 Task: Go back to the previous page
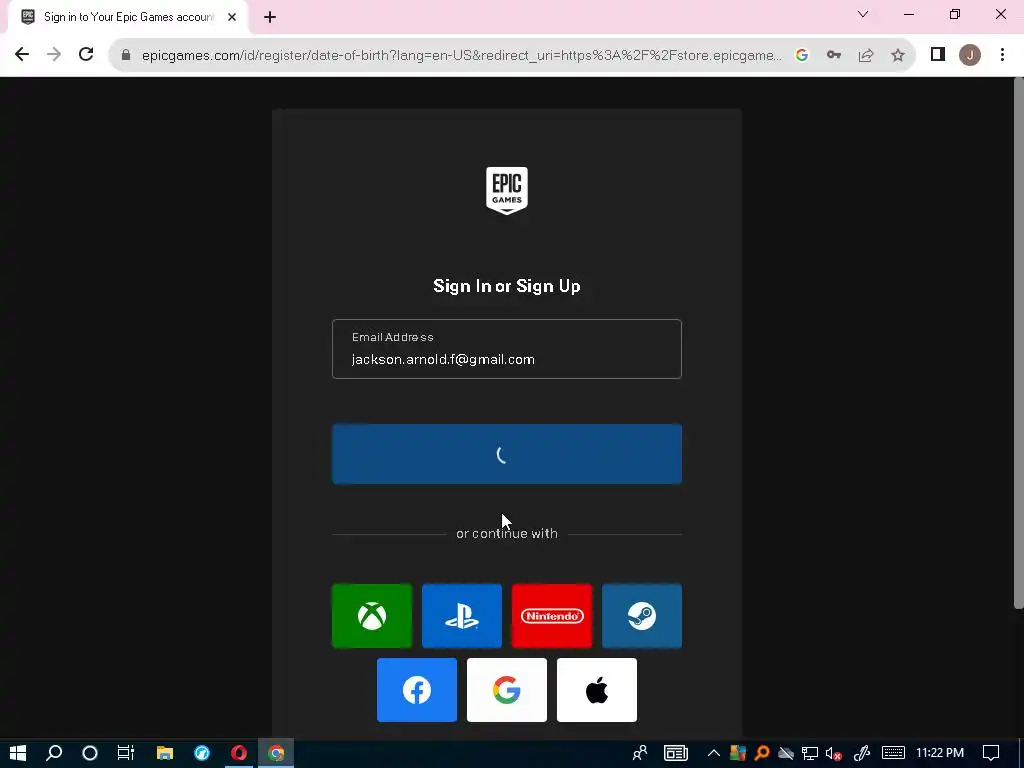[x=22, y=55]
